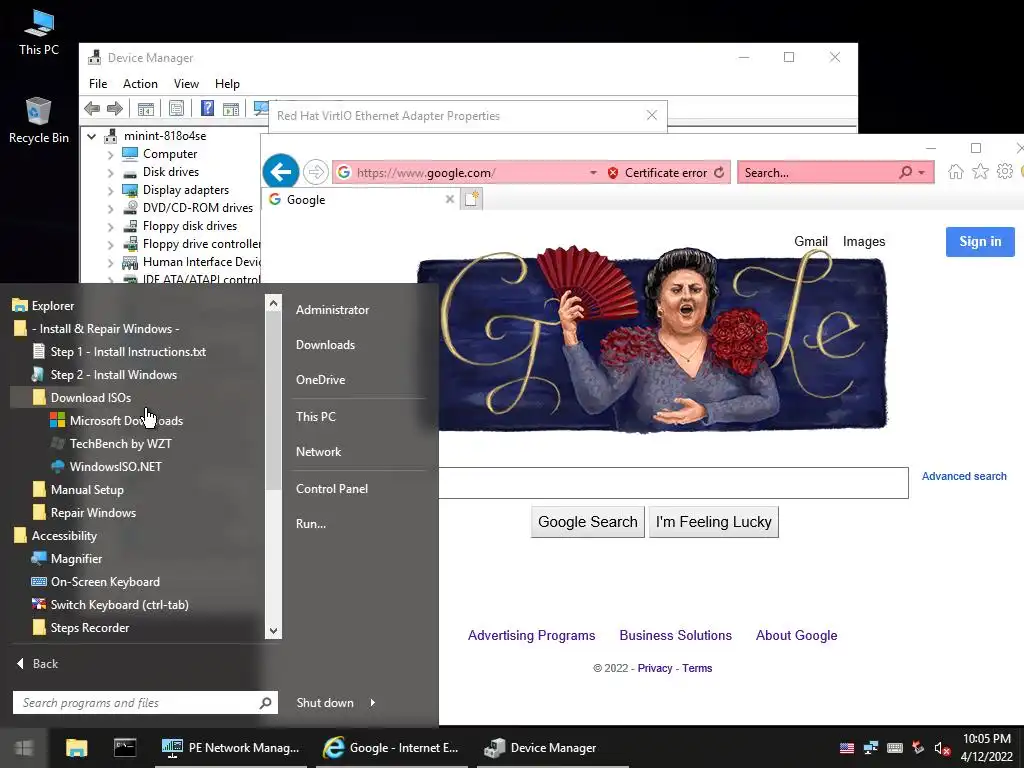Click the blue help icon in Device Manager toolbar
Screen dimensions: 1024x768
pyautogui.click(x=207, y=108)
